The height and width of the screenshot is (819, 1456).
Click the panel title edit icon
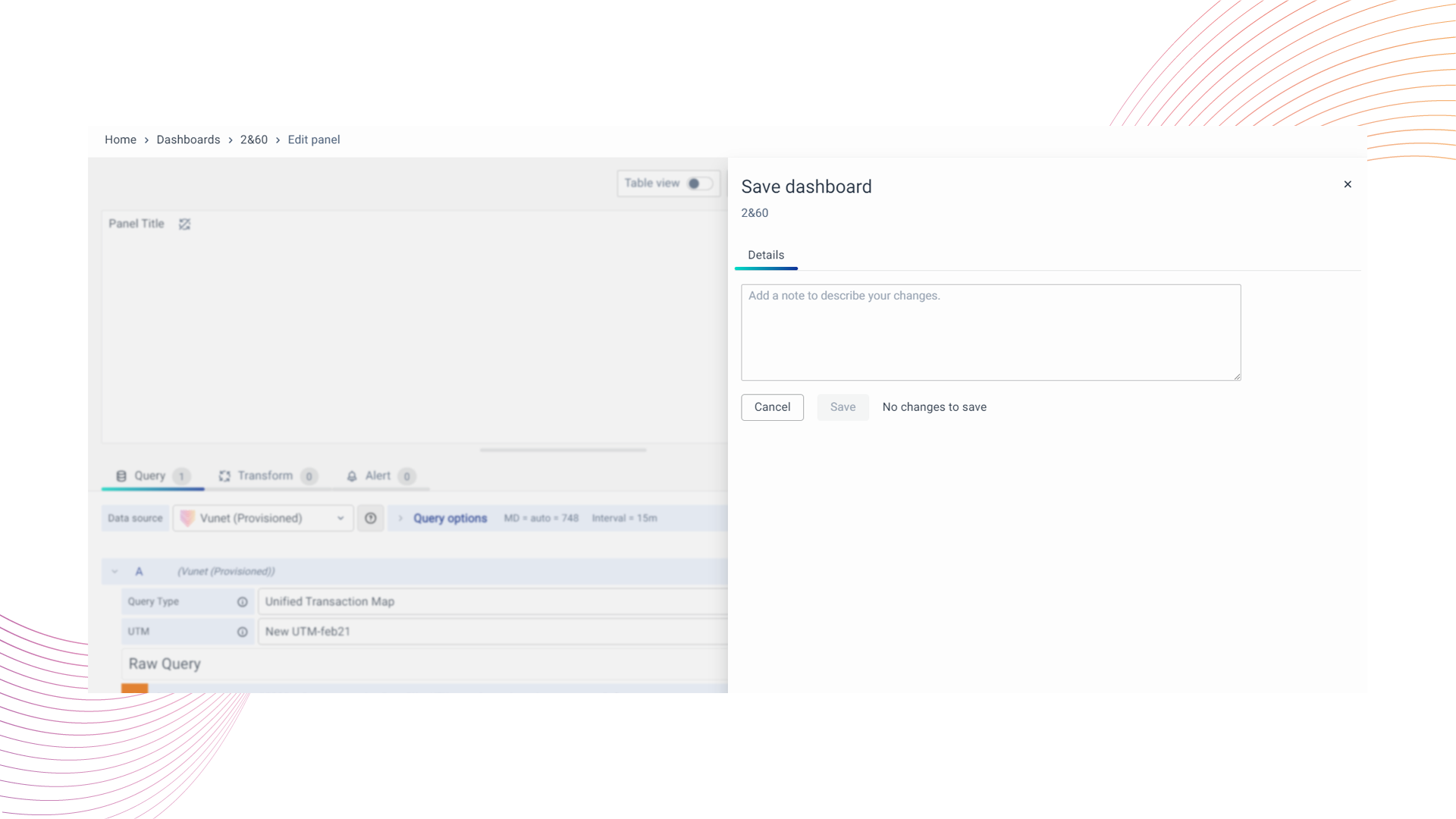point(184,224)
